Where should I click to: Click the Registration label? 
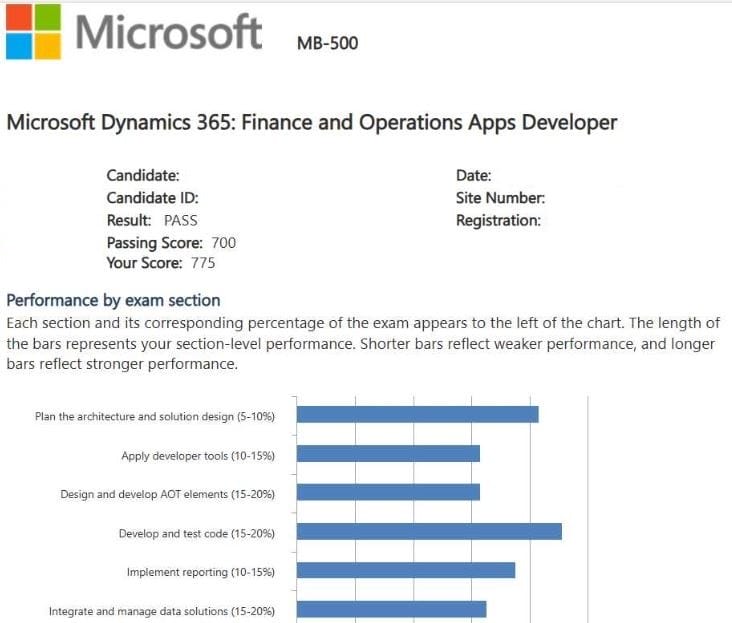(x=498, y=220)
